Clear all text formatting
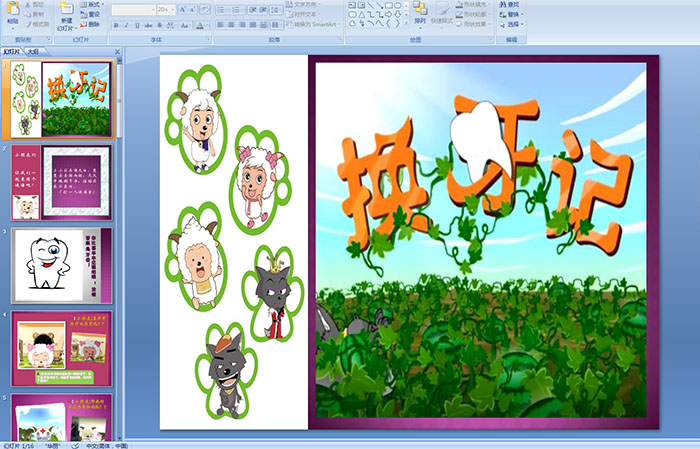 (205, 10)
